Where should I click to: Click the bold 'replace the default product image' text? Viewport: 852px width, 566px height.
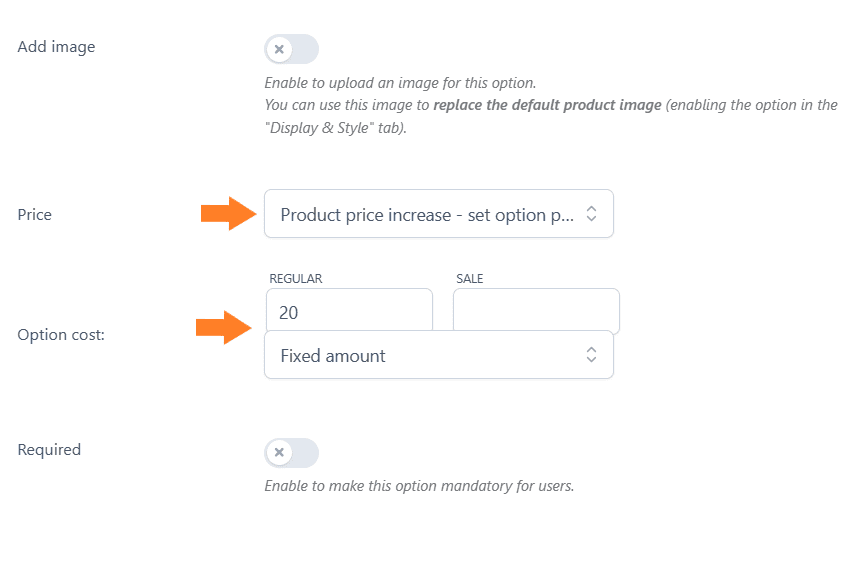tap(547, 105)
